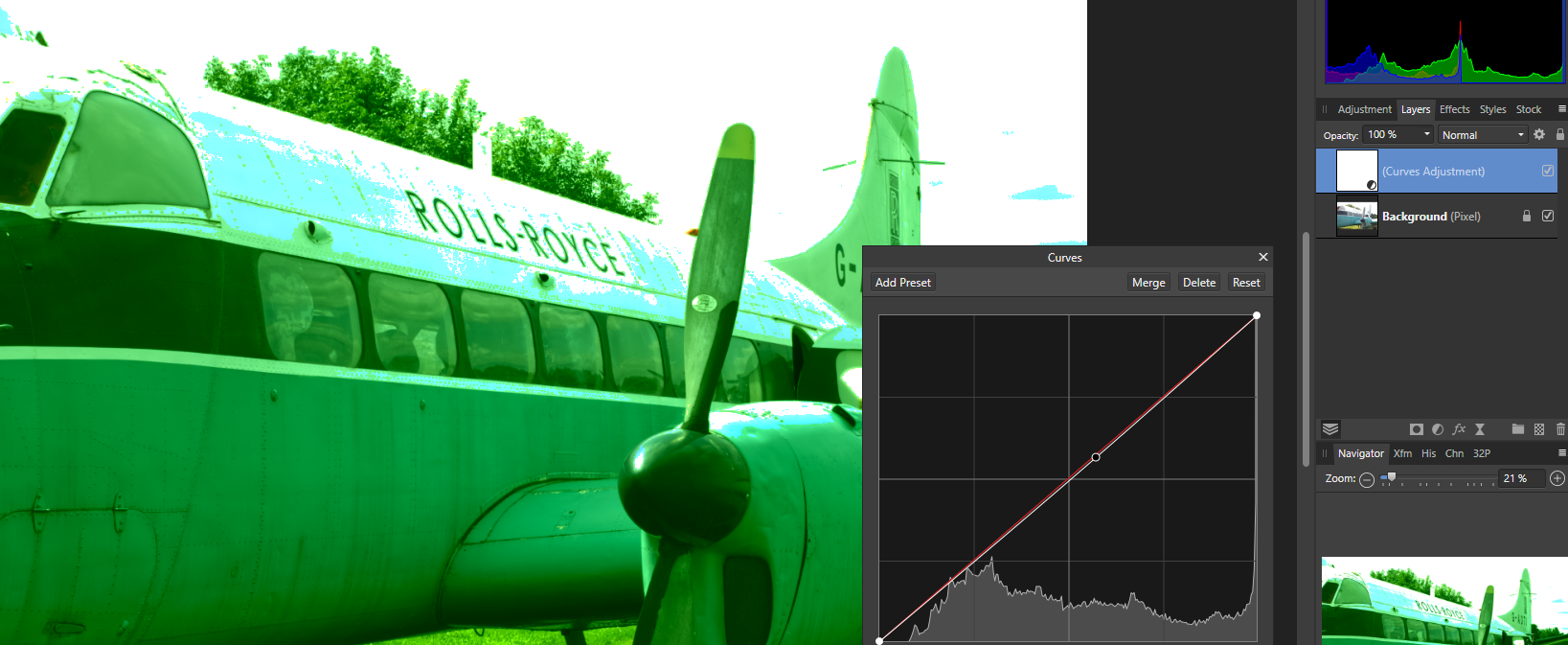Click Add Preset in Curves dialog
This screenshot has width=1568, height=645.
point(903,283)
